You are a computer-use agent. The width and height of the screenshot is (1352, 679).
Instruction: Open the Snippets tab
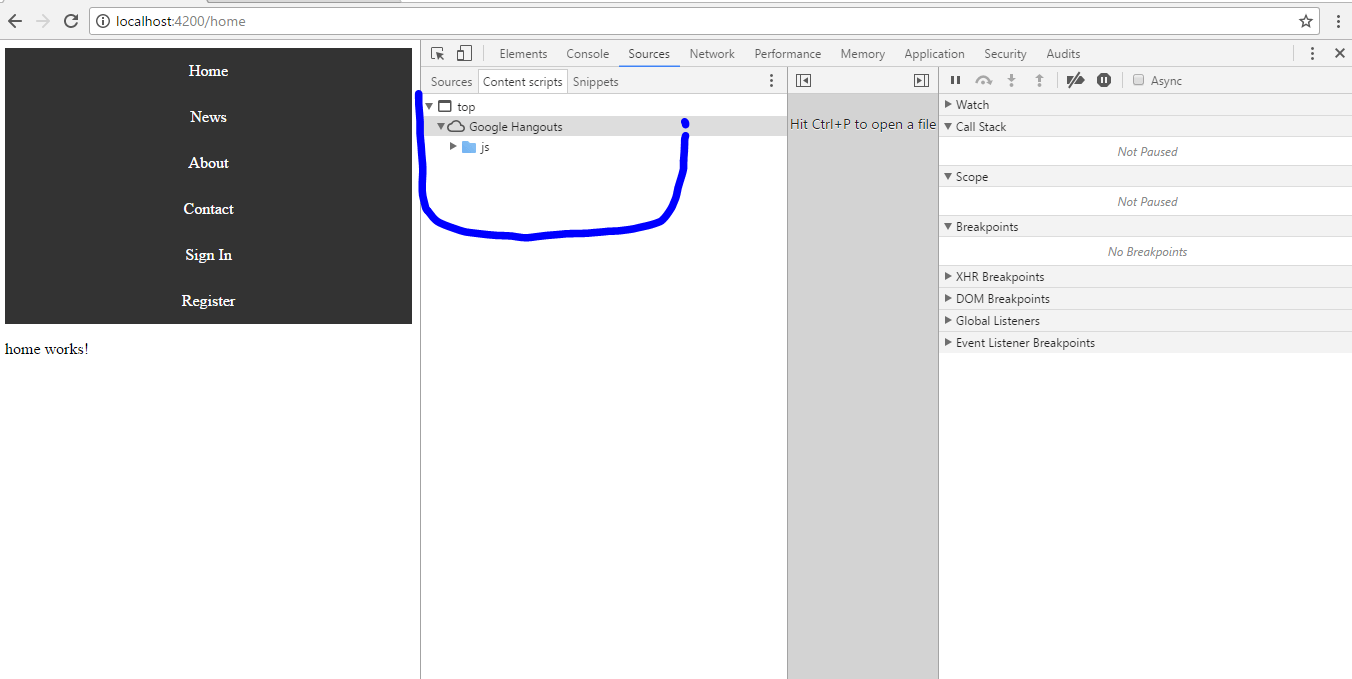595,82
